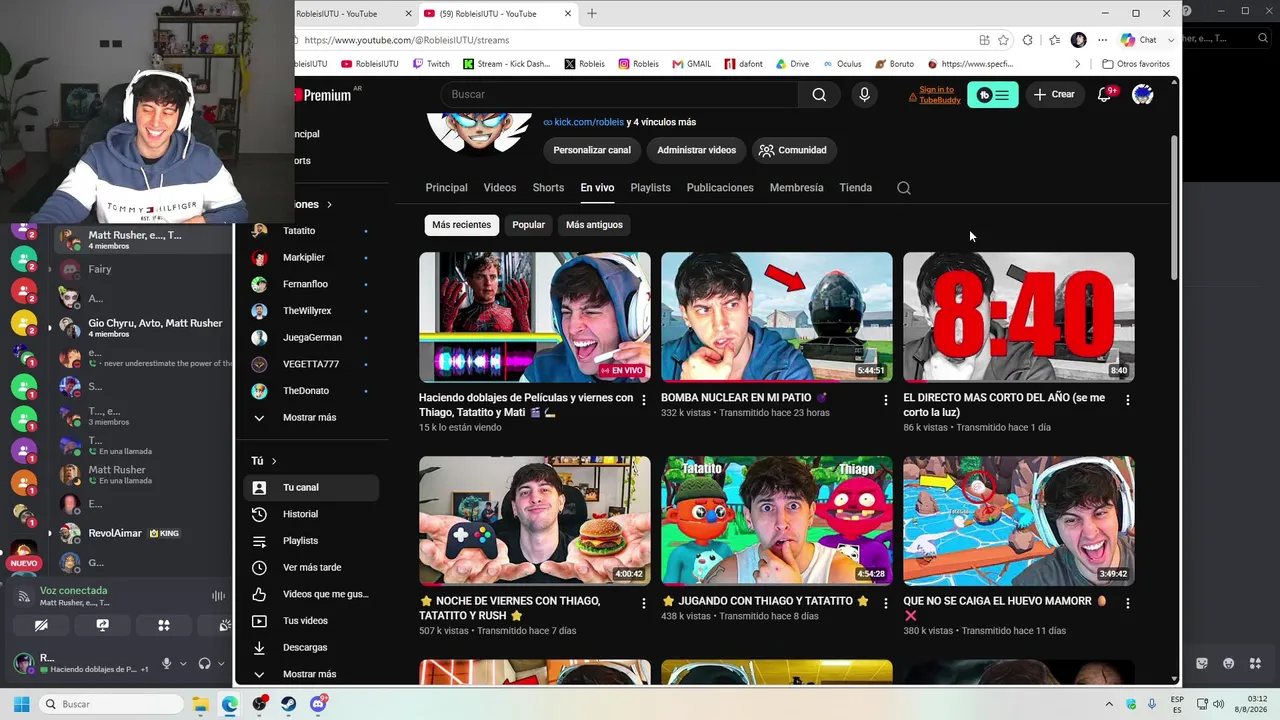
Task: Select the 'Más recientes' filter chip
Action: click(461, 225)
